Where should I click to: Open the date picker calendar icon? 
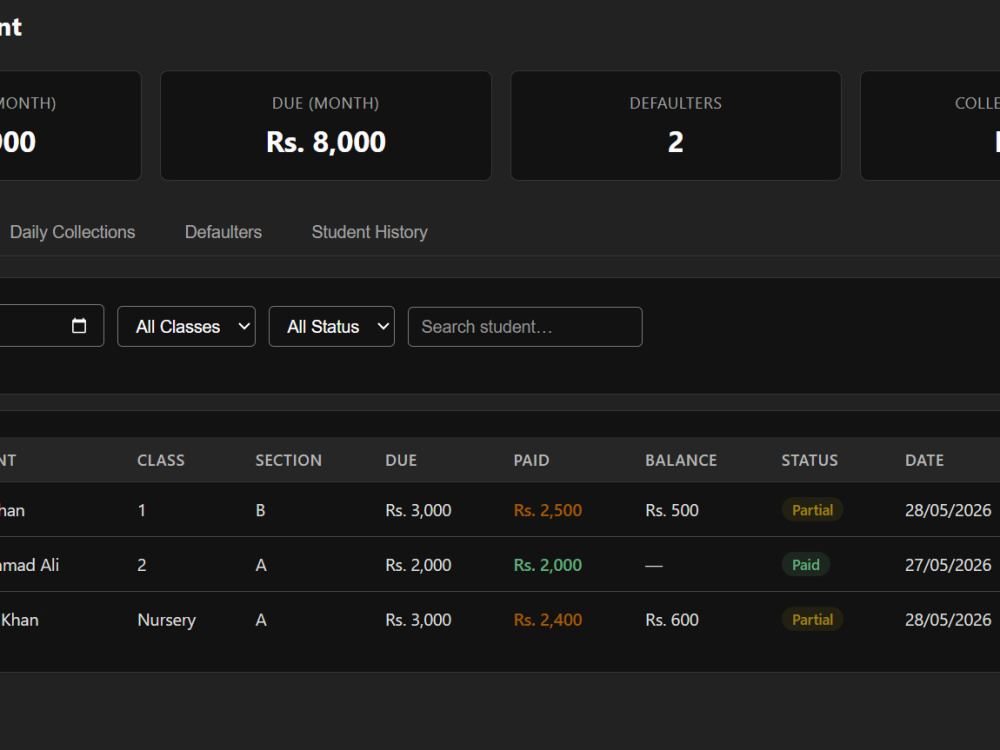point(78,326)
